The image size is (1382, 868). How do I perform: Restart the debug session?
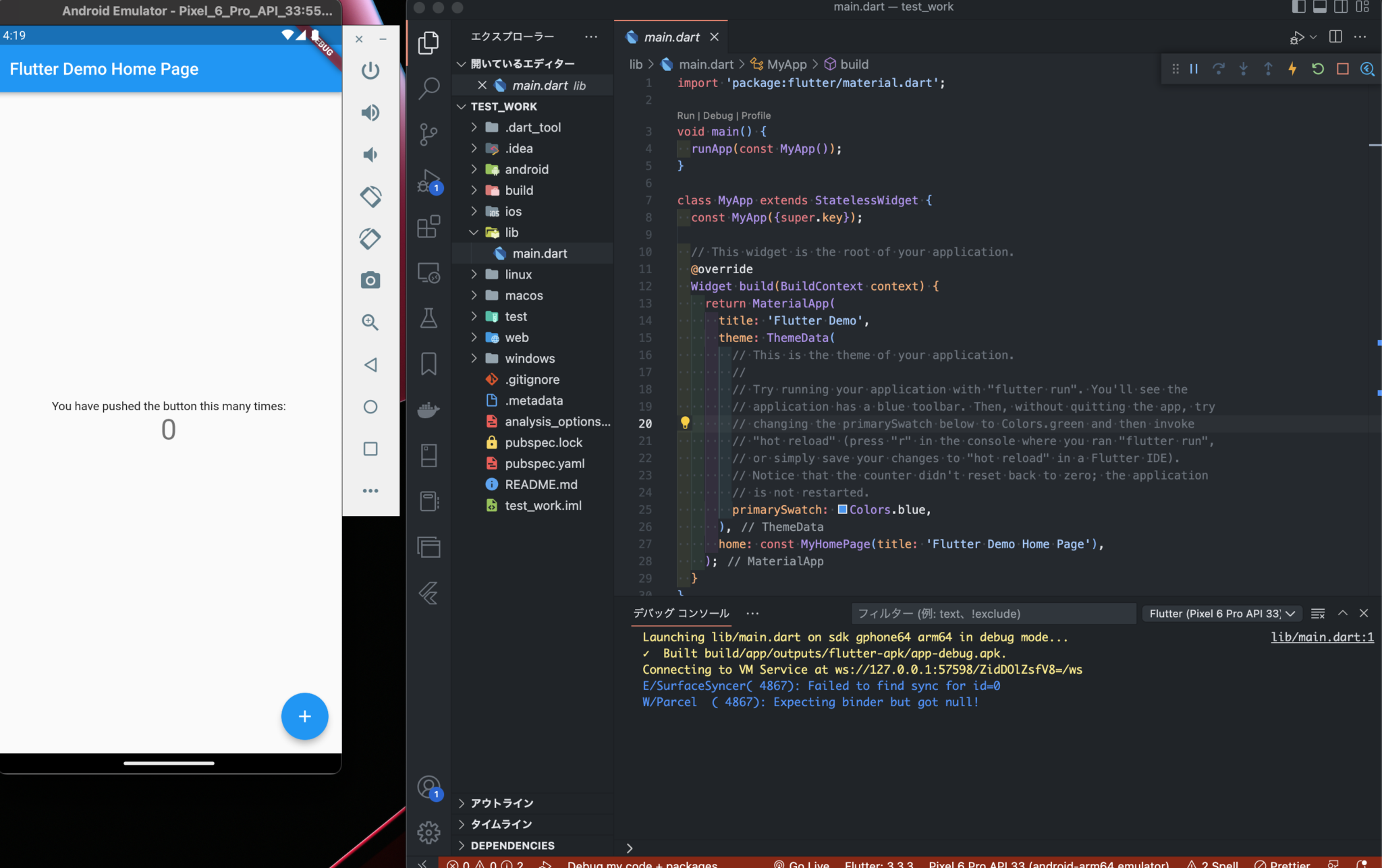[1317, 69]
